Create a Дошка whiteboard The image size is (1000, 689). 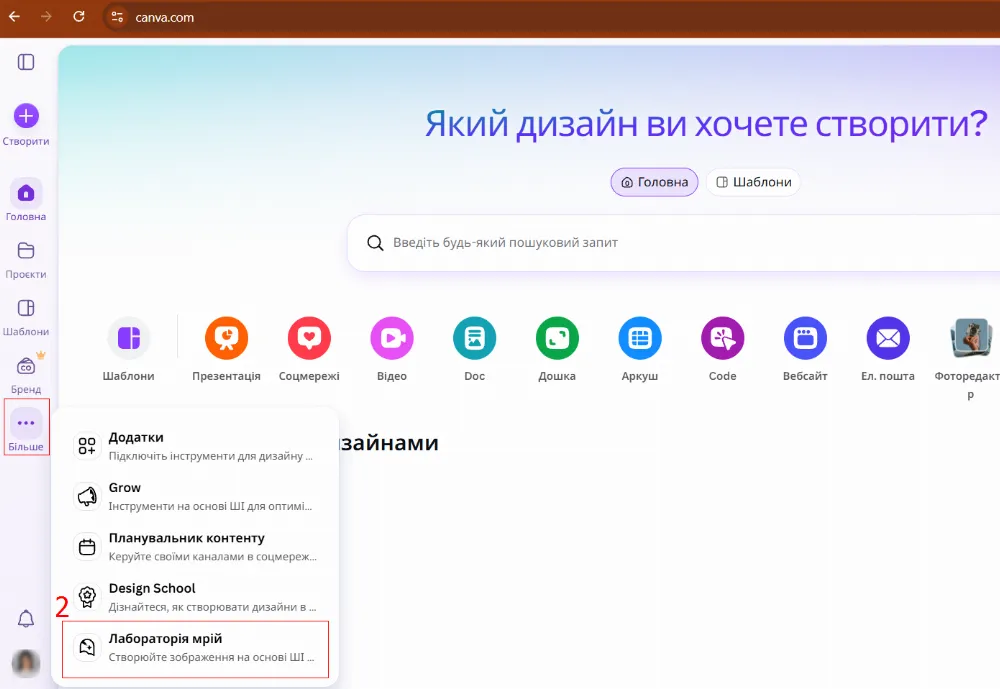[557, 338]
